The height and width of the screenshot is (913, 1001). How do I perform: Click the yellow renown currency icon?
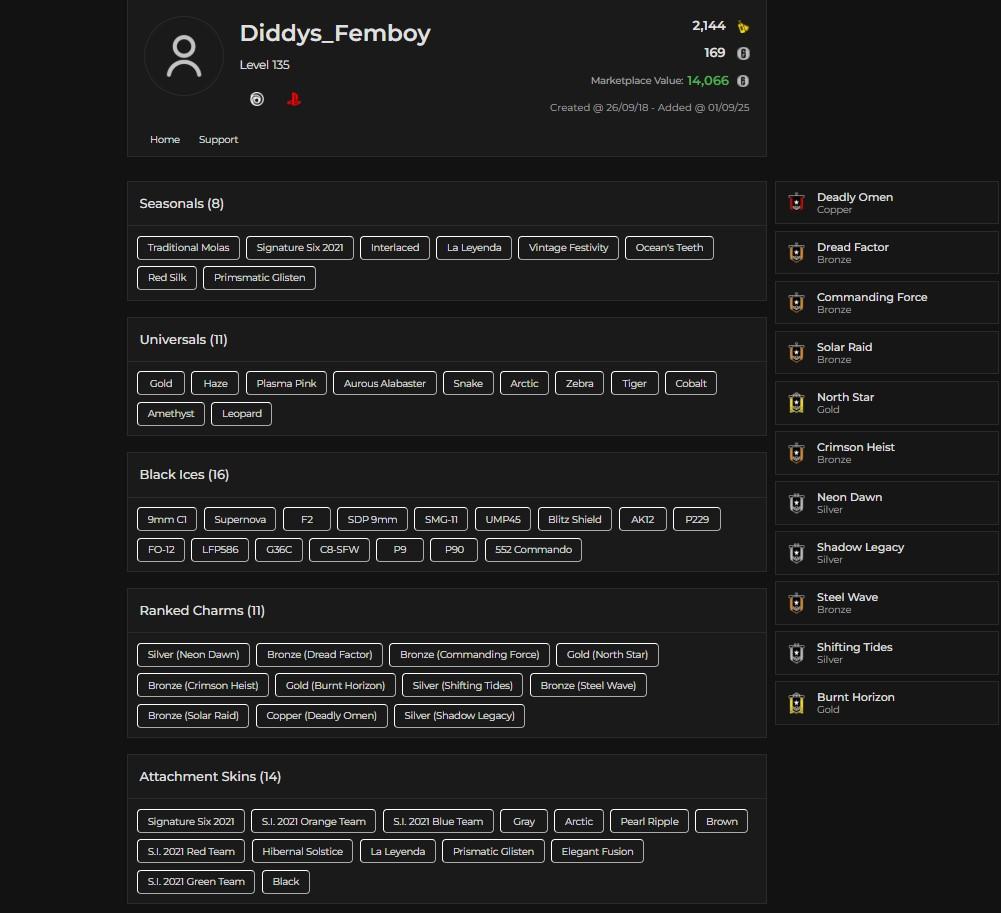coord(743,27)
